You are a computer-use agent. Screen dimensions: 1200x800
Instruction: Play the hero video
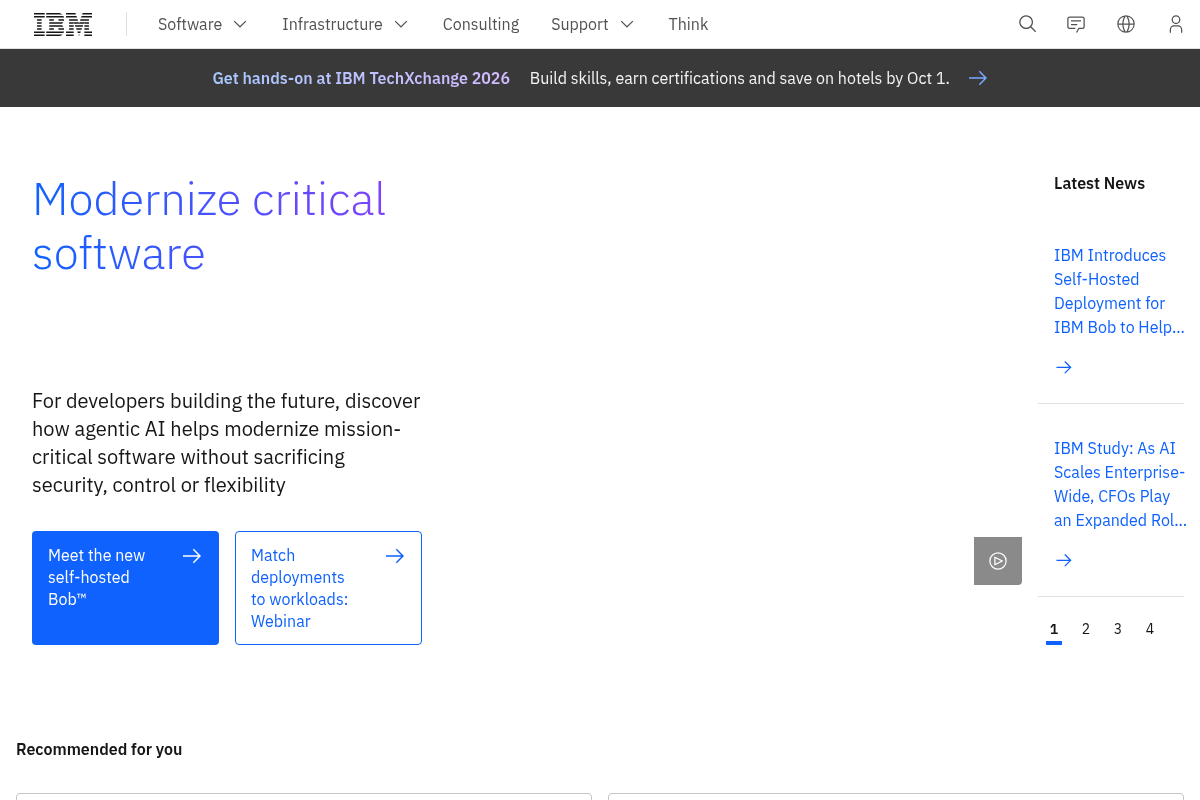(x=998, y=561)
